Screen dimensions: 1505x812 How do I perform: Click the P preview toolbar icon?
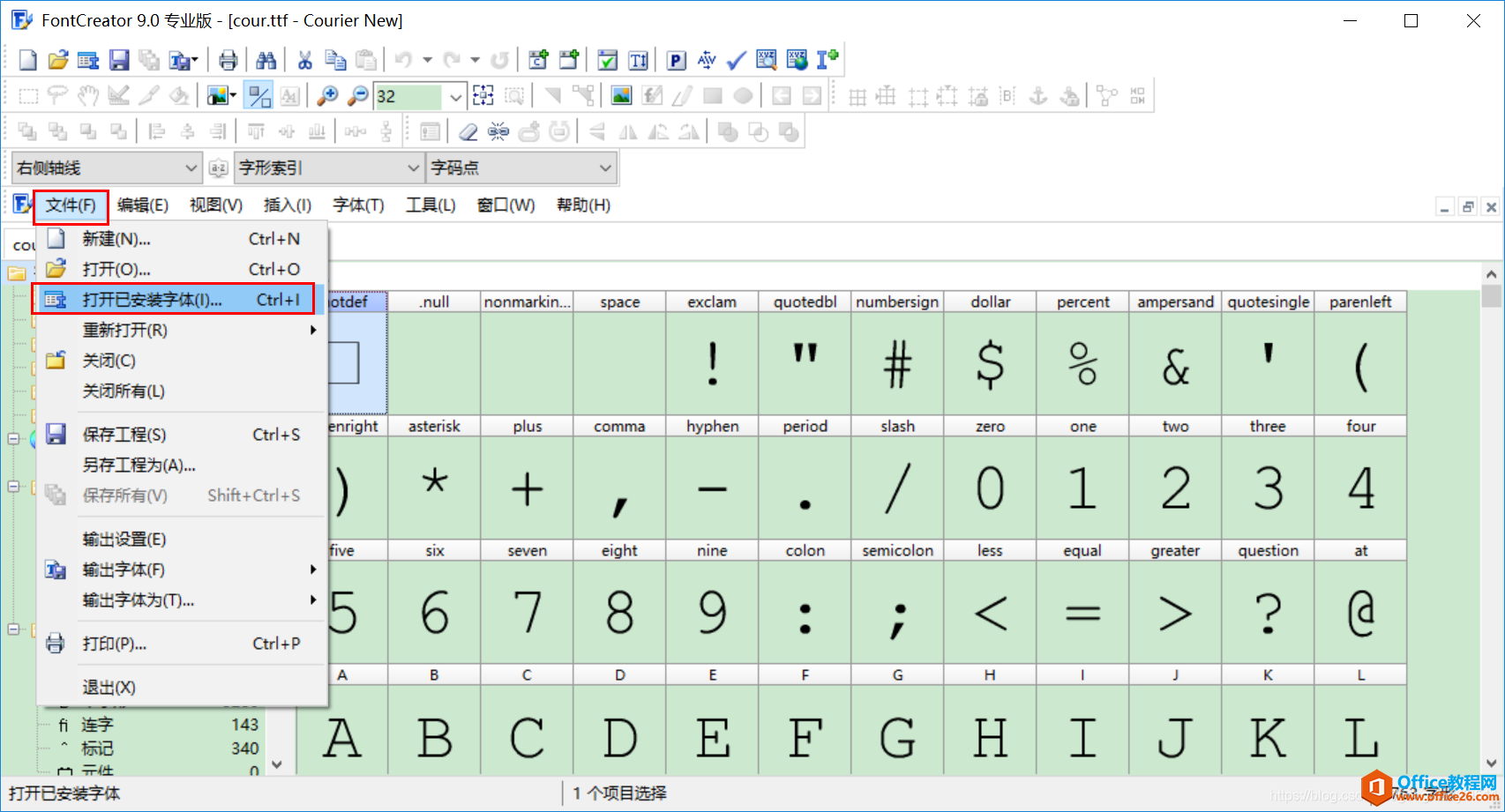677,60
